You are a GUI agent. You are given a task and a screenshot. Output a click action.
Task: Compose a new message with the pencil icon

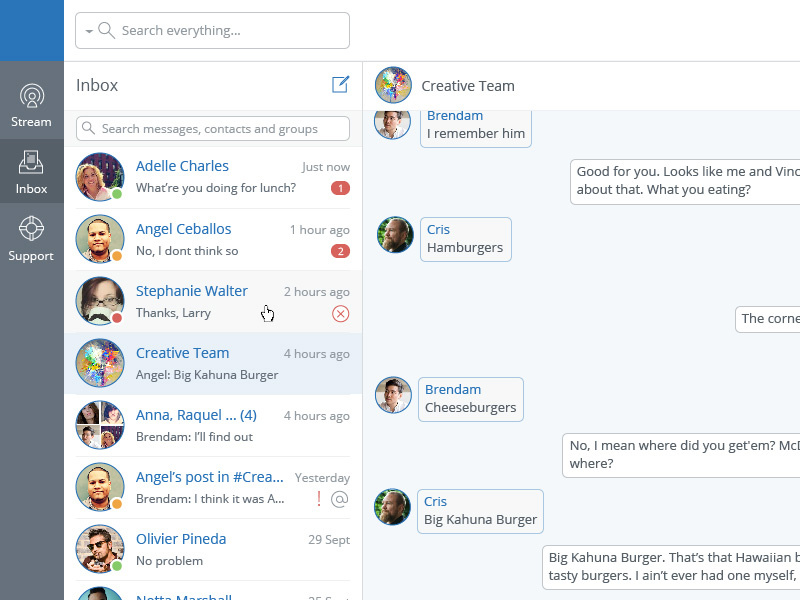pyautogui.click(x=340, y=84)
